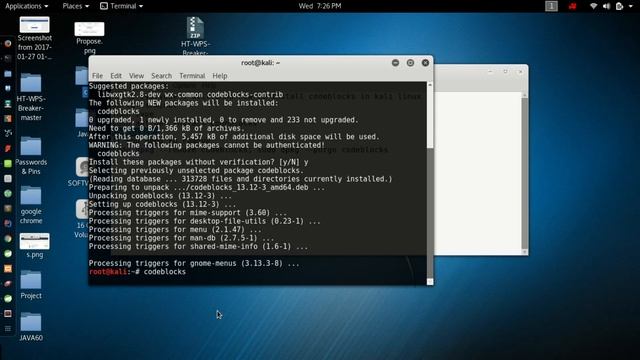Select the Project folder on desktop
Viewport: 640px width, 360px height.
pos(31,284)
